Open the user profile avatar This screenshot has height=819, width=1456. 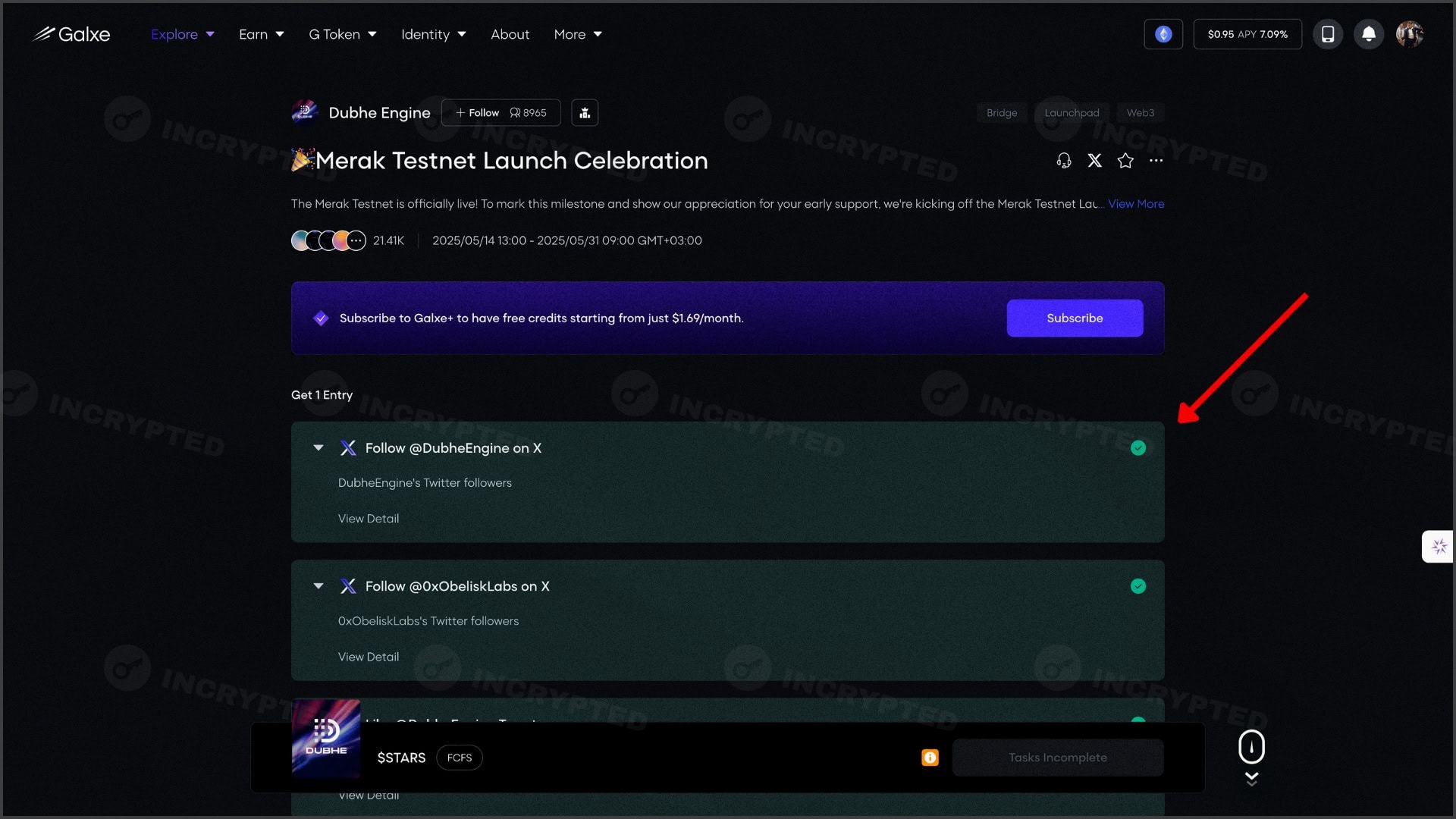1410,34
